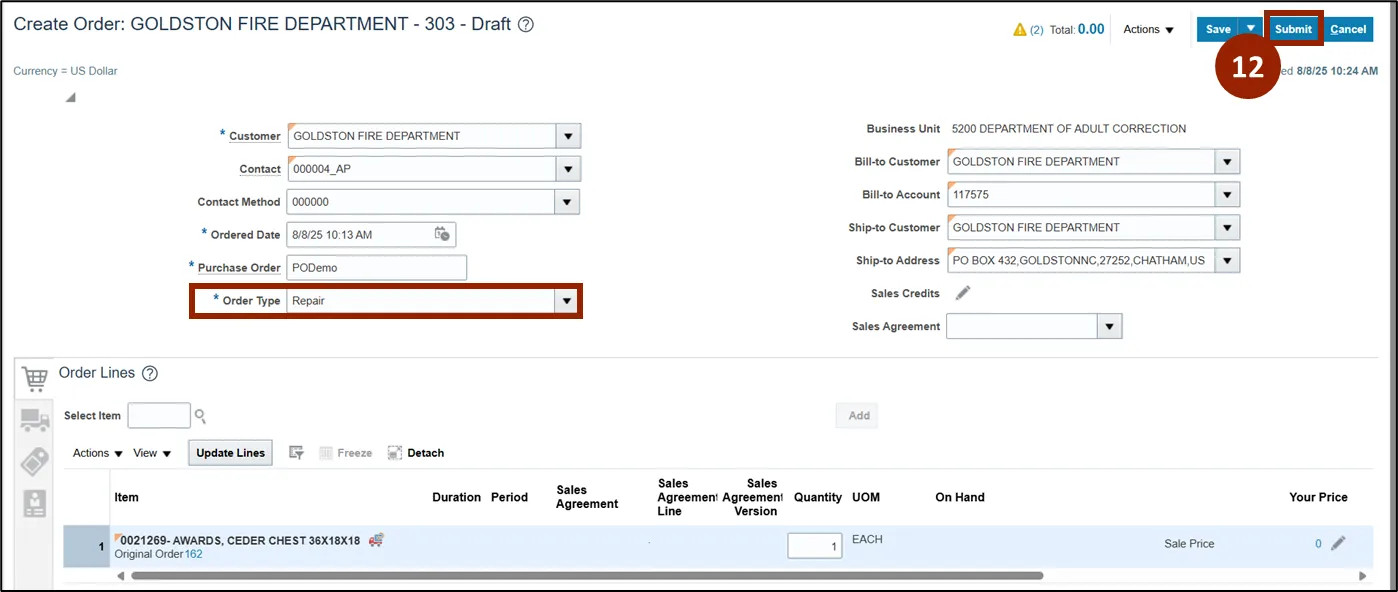Click the yellow warning triangle icon
Image resolution: width=1398 pixels, height=592 pixels.
pos(1020,30)
